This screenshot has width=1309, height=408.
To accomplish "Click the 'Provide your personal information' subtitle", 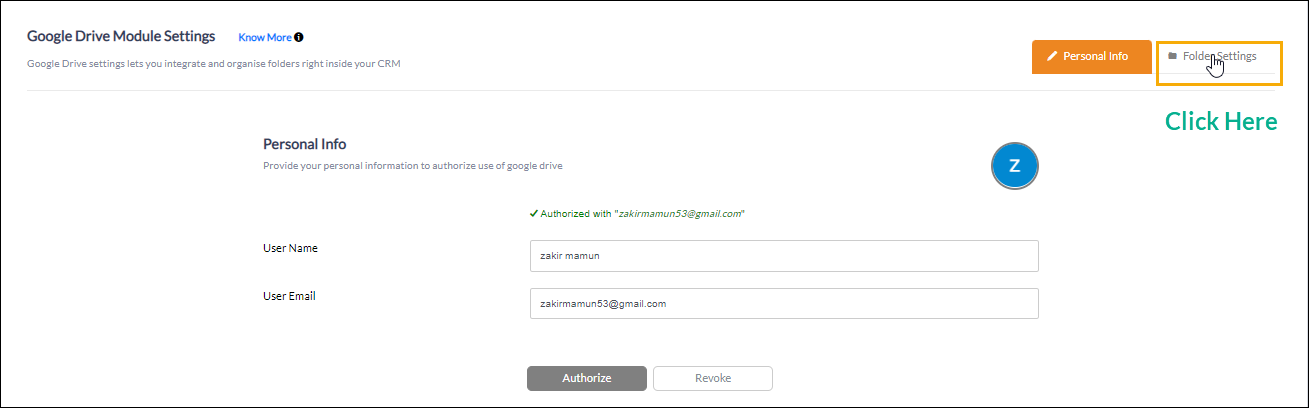I will point(413,166).
